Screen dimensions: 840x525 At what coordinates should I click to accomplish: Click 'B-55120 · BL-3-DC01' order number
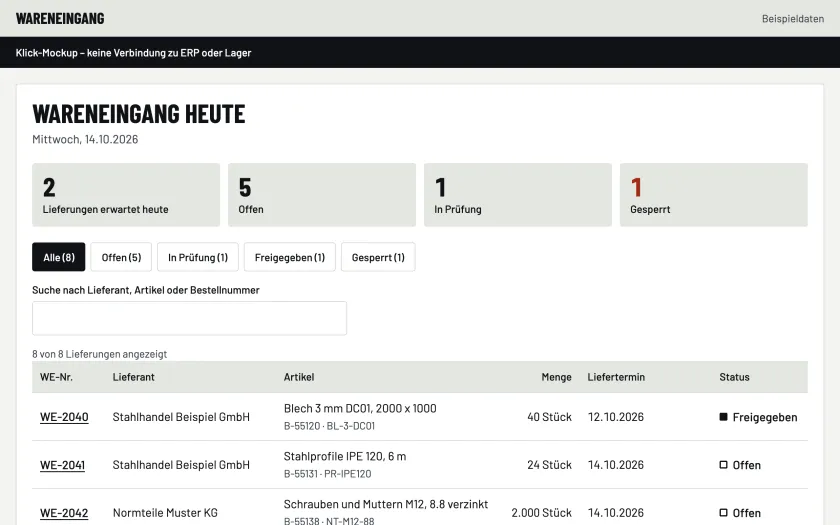[x=329, y=426]
